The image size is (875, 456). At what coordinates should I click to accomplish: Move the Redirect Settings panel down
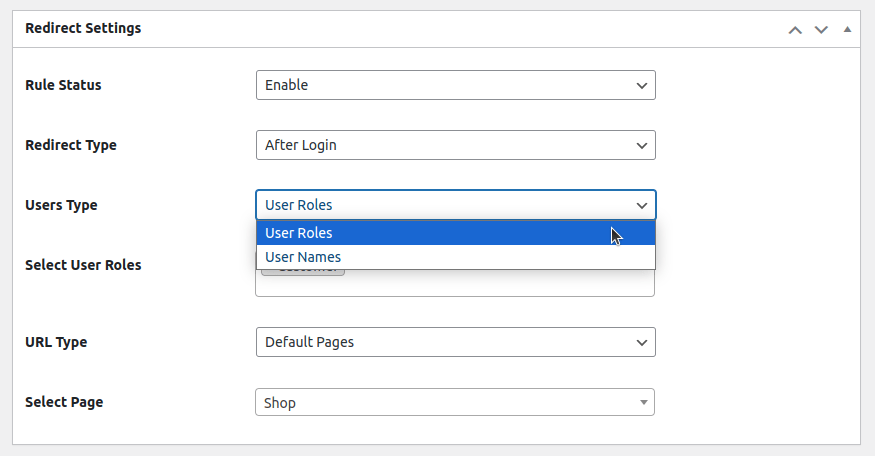click(821, 29)
